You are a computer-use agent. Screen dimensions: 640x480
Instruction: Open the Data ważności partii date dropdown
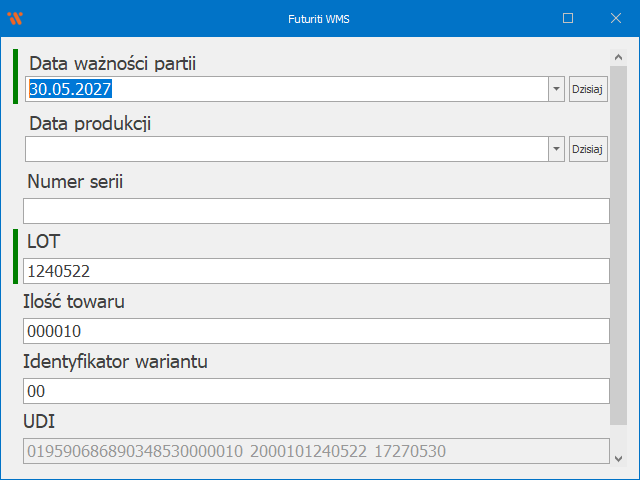(x=556, y=89)
